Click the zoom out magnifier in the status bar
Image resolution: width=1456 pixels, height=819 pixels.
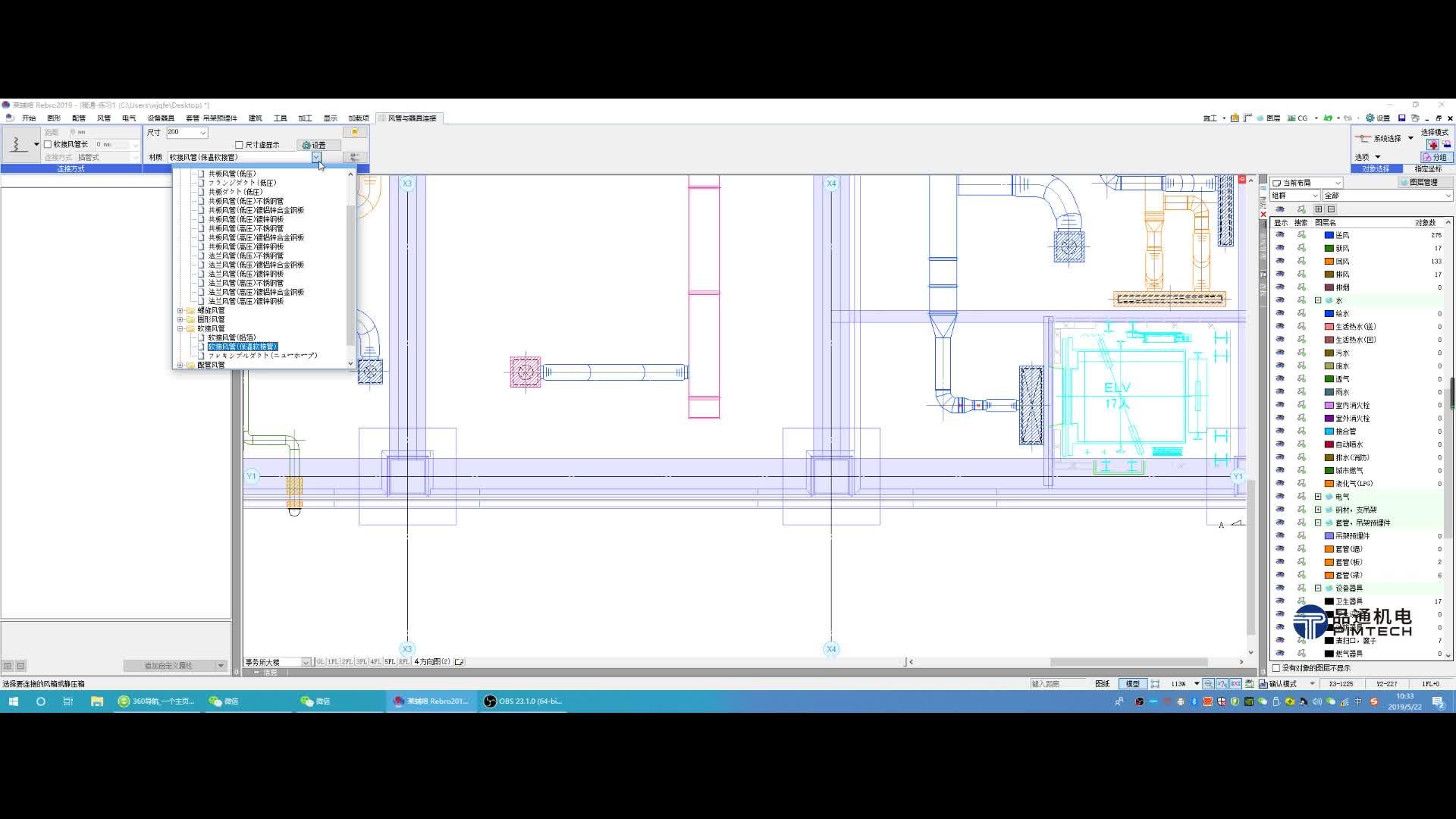[x=1208, y=684]
